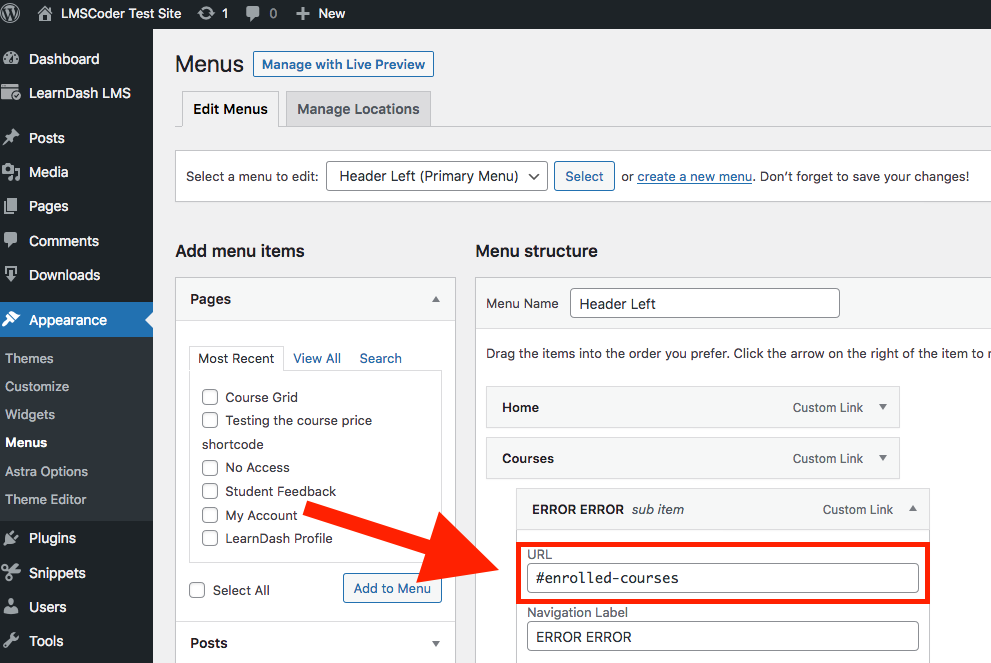Check the Course Grid checkbox
The image size is (991, 663).
(210, 397)
